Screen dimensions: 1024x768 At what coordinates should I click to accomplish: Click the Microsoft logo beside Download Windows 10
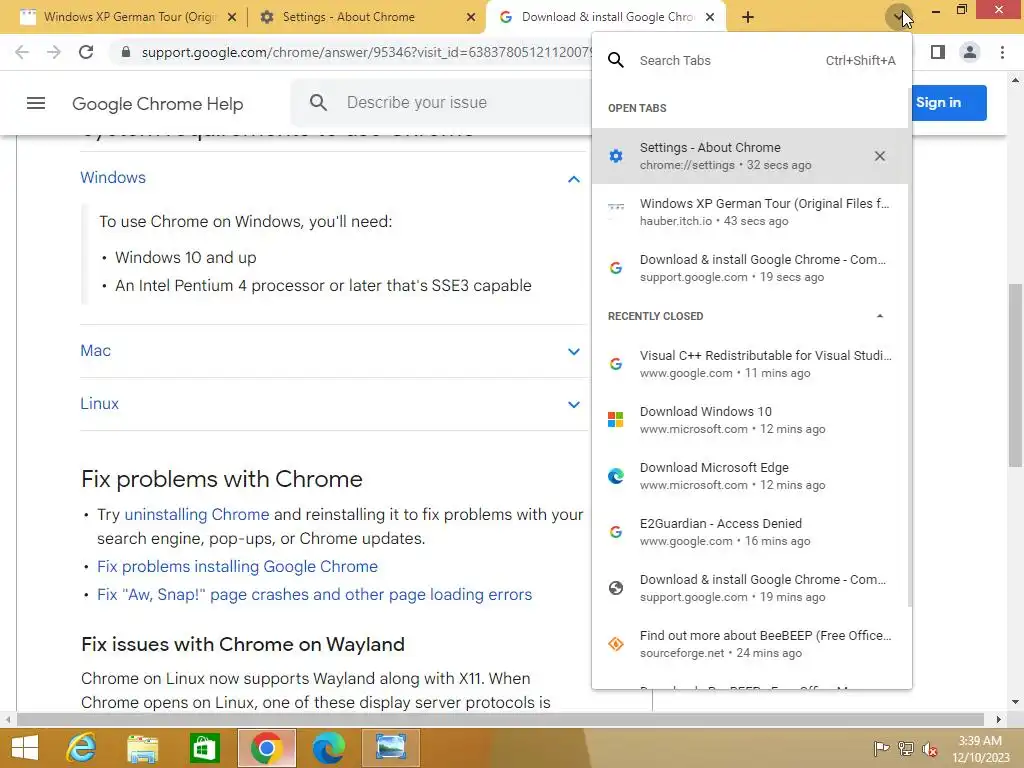point(616,419)
